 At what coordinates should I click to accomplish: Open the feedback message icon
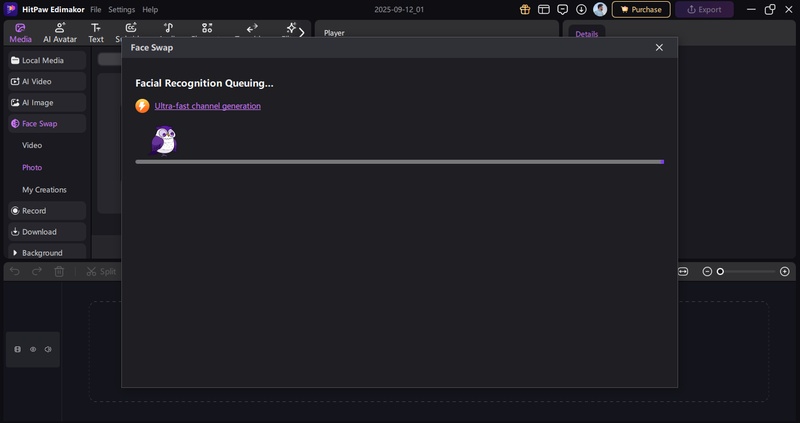pos(562,9)
